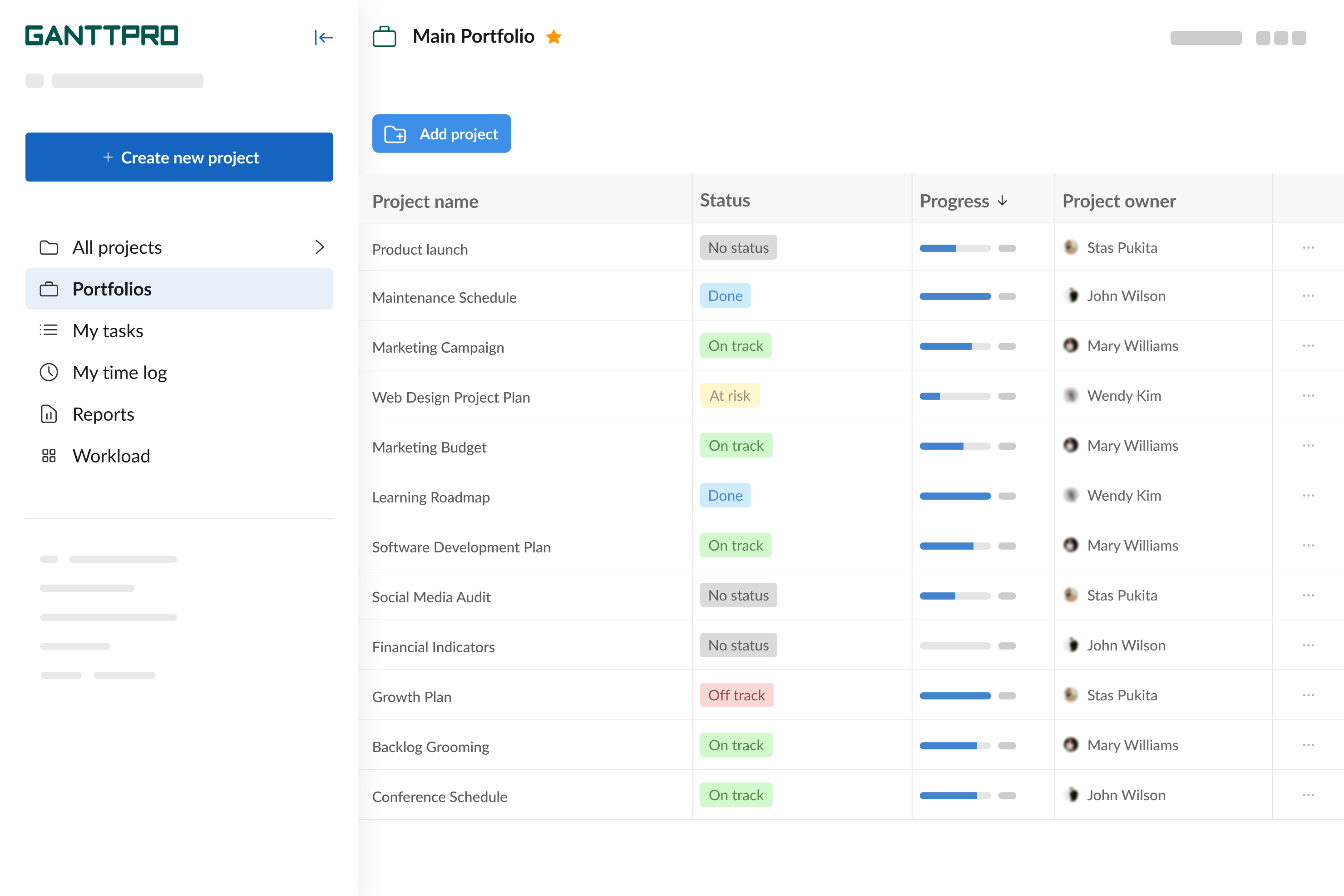Toggle the favorite star on Main Portfolio
The image size is (1344, 896).
tap(554, 36)
